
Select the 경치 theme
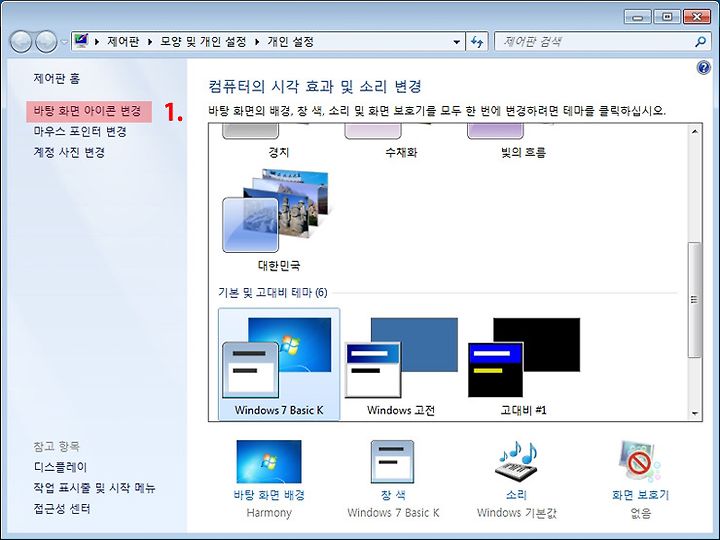(x=278, y=141)
